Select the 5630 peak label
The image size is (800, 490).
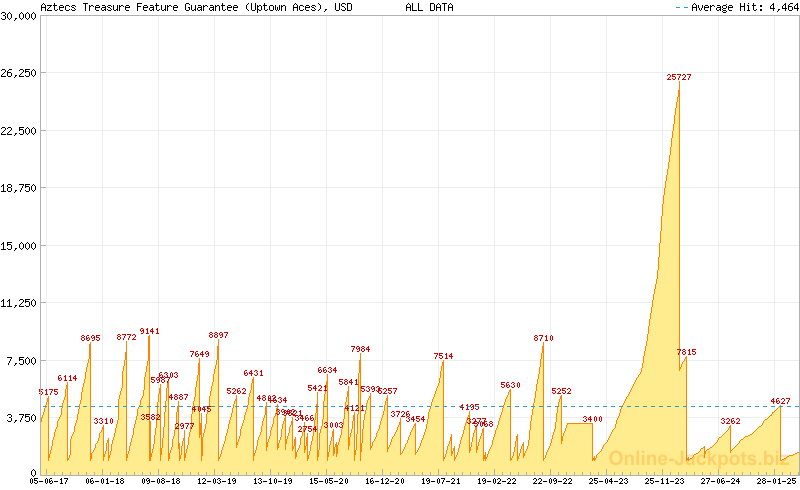[510, 385]
